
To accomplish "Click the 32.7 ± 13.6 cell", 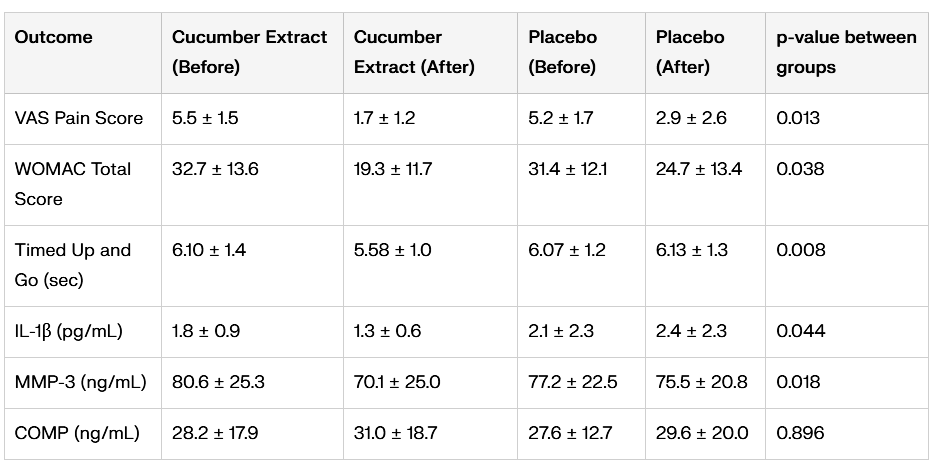I will point(215,169).
